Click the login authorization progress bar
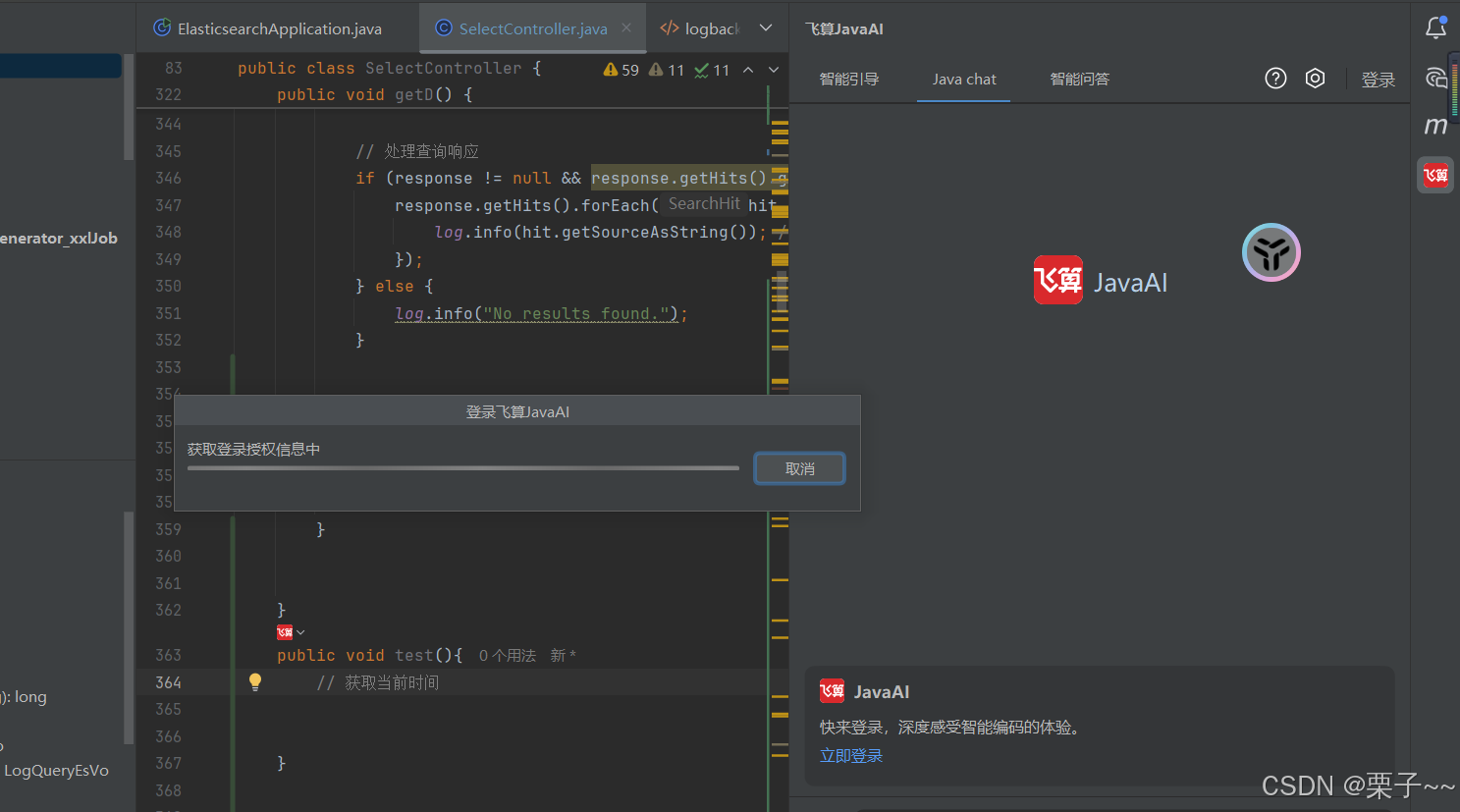The height and width of the screenshot is (812, 1460). (x=463, y=468)
